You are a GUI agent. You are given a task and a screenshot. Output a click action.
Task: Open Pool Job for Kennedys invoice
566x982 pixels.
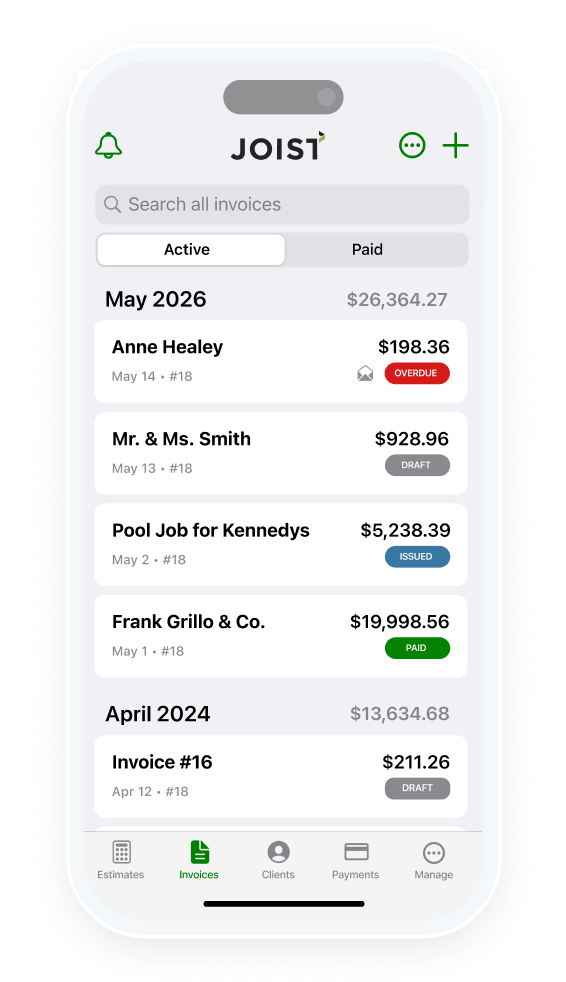(280, 545)
